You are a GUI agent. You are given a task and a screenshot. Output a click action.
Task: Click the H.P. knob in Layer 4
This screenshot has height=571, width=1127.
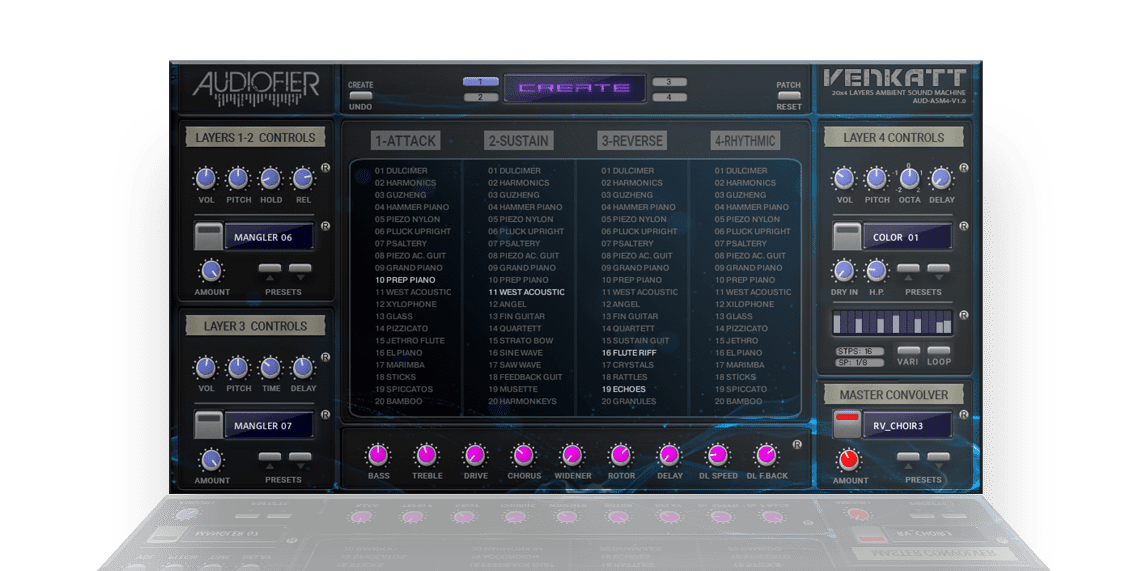(875, 271)
